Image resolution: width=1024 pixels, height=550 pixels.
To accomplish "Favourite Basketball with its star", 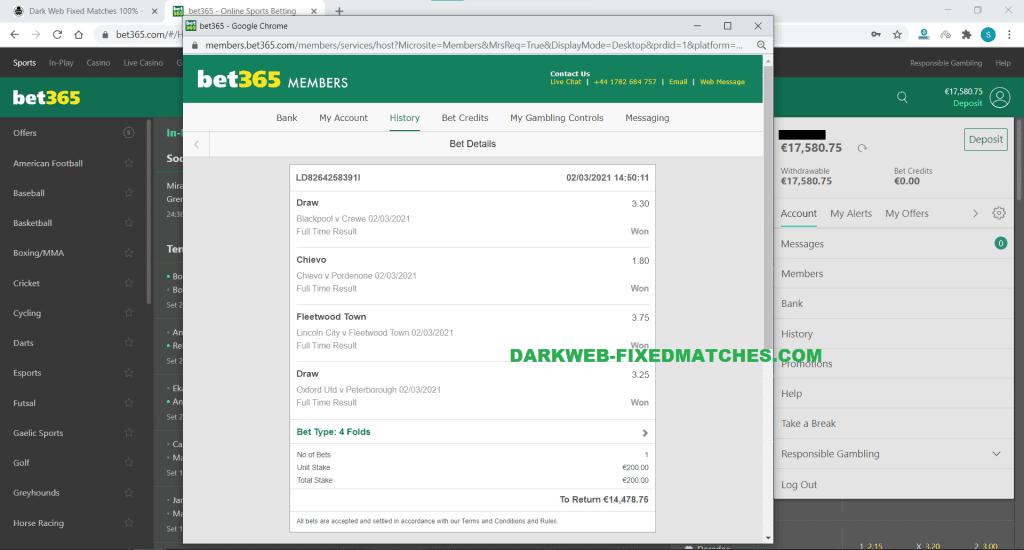I will (x=129, y=223).
